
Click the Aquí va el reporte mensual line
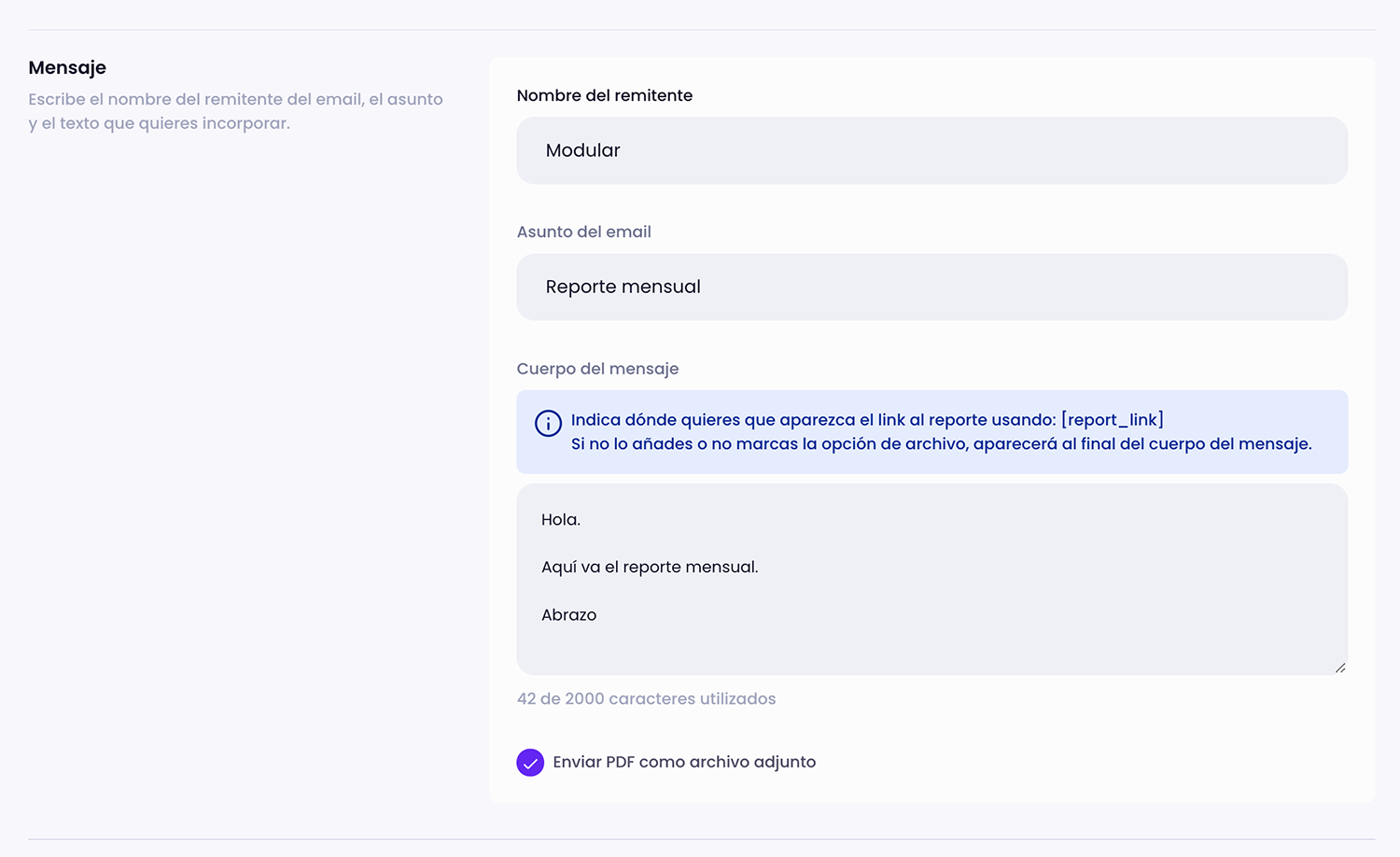(650, 567)
